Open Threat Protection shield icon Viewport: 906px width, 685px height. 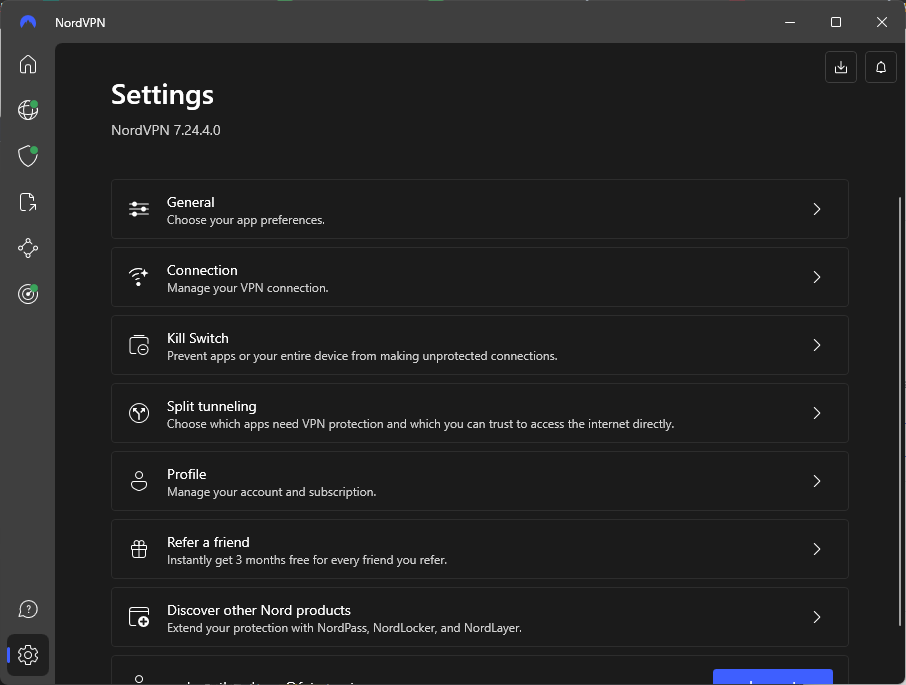click(x=28, y=156)
